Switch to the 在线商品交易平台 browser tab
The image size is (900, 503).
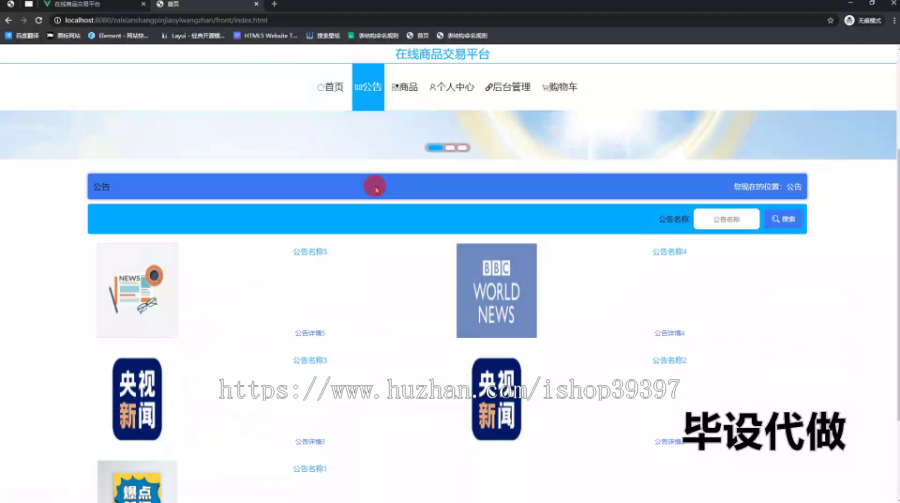(94, 4)
